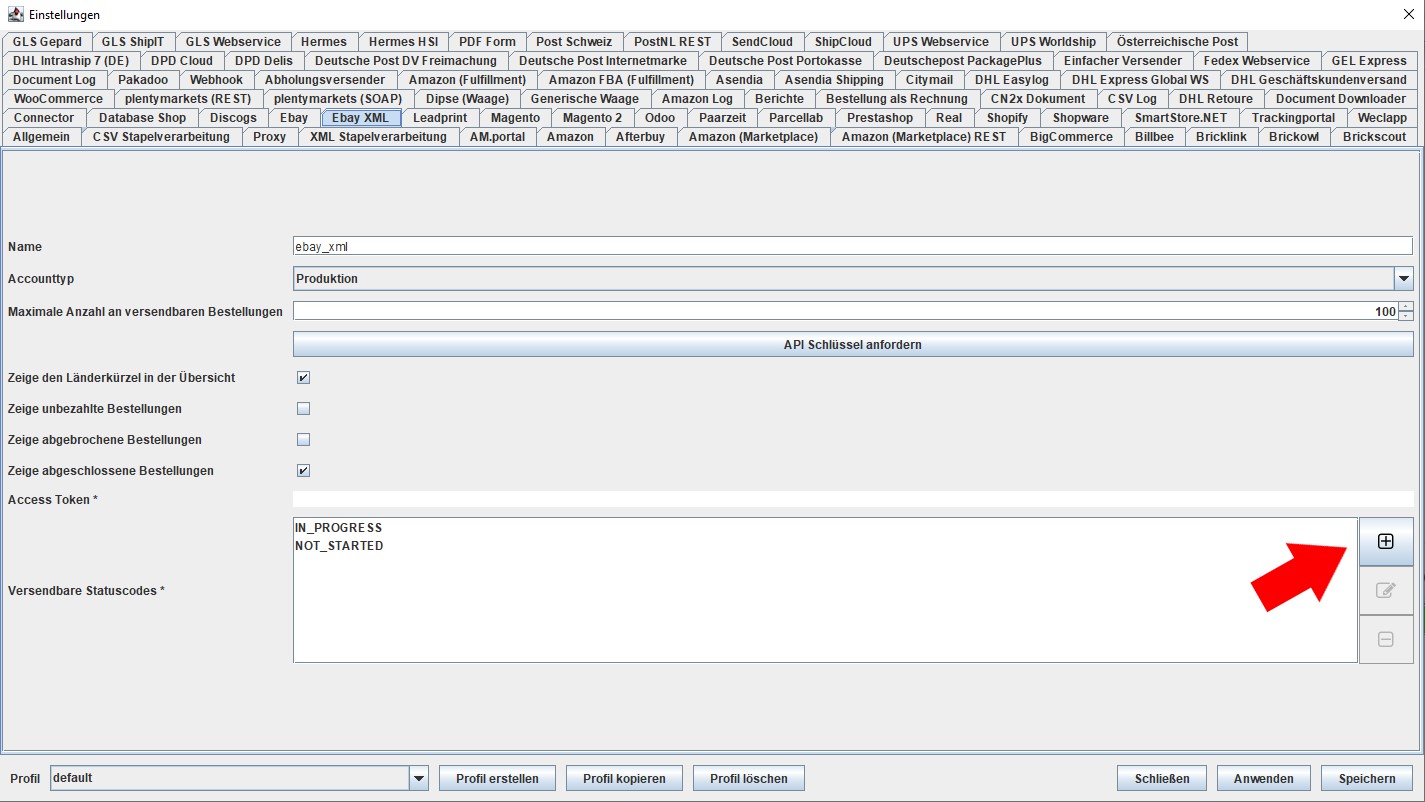Viewport: 1425px width, 802px height.
Task: Select the Generische Waage tab
Action: click(584, 99)
